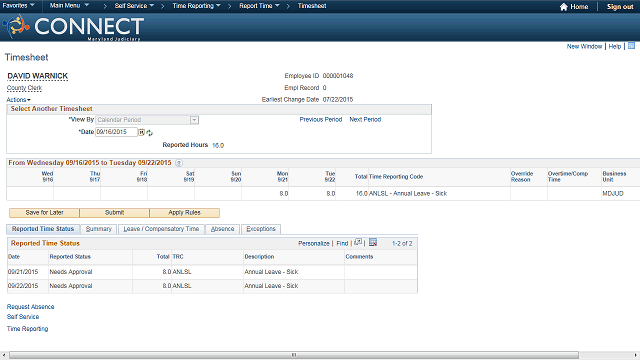Click the Date input field

(x=116, y=132)
